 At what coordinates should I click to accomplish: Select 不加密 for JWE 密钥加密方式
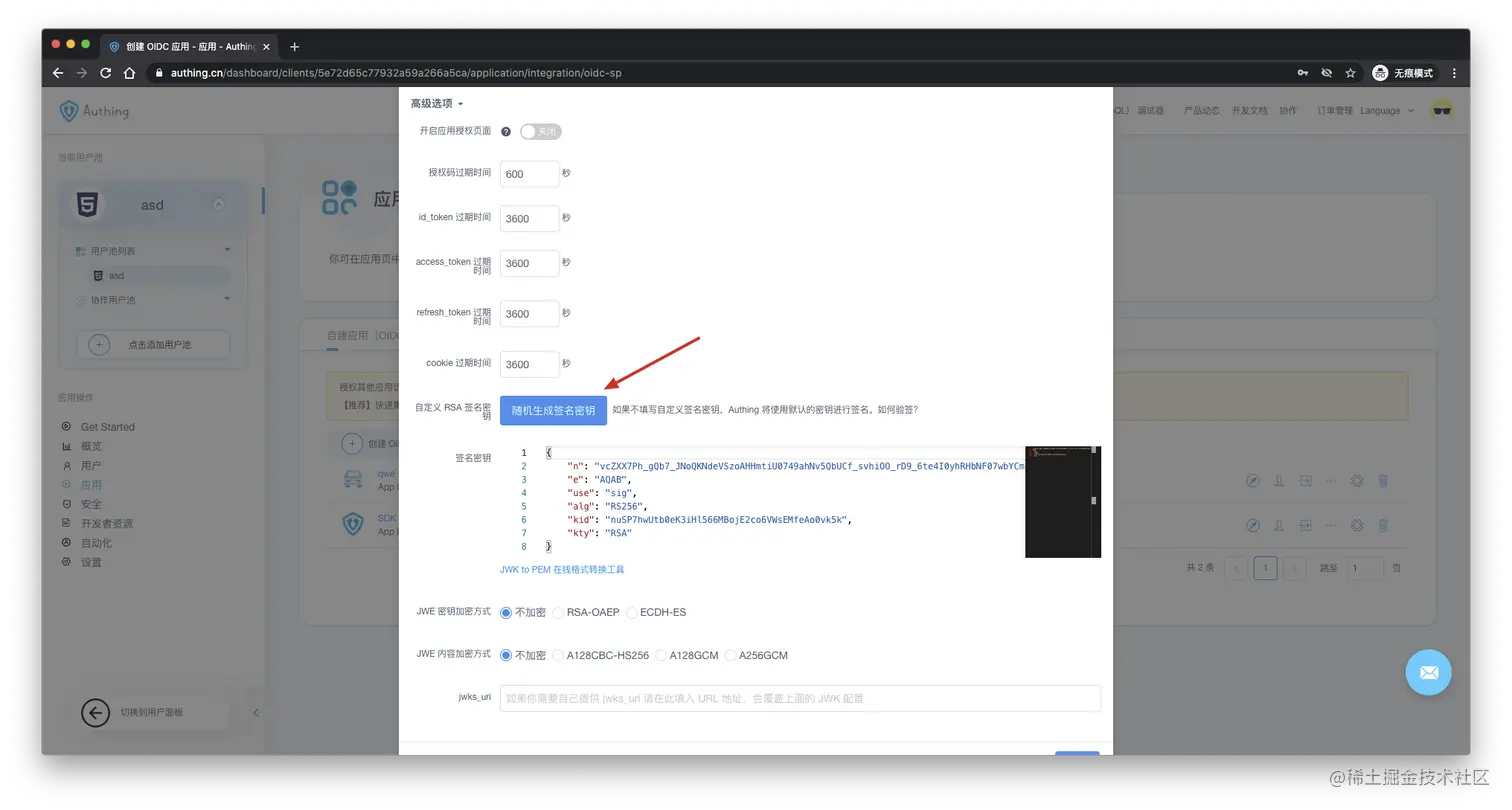point(506,612)
